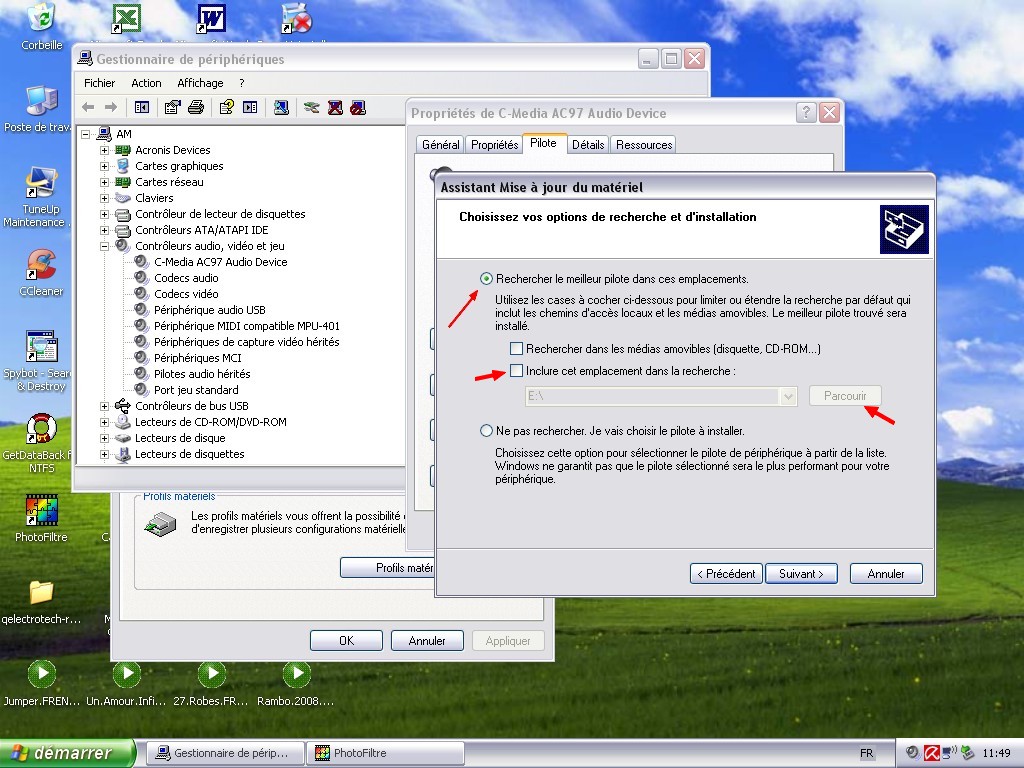The width and height of the screenshot is (1024, 768).
Task: Open the E:\ location path dropdown
Action: pyautogui.click(x=788, y=396)
